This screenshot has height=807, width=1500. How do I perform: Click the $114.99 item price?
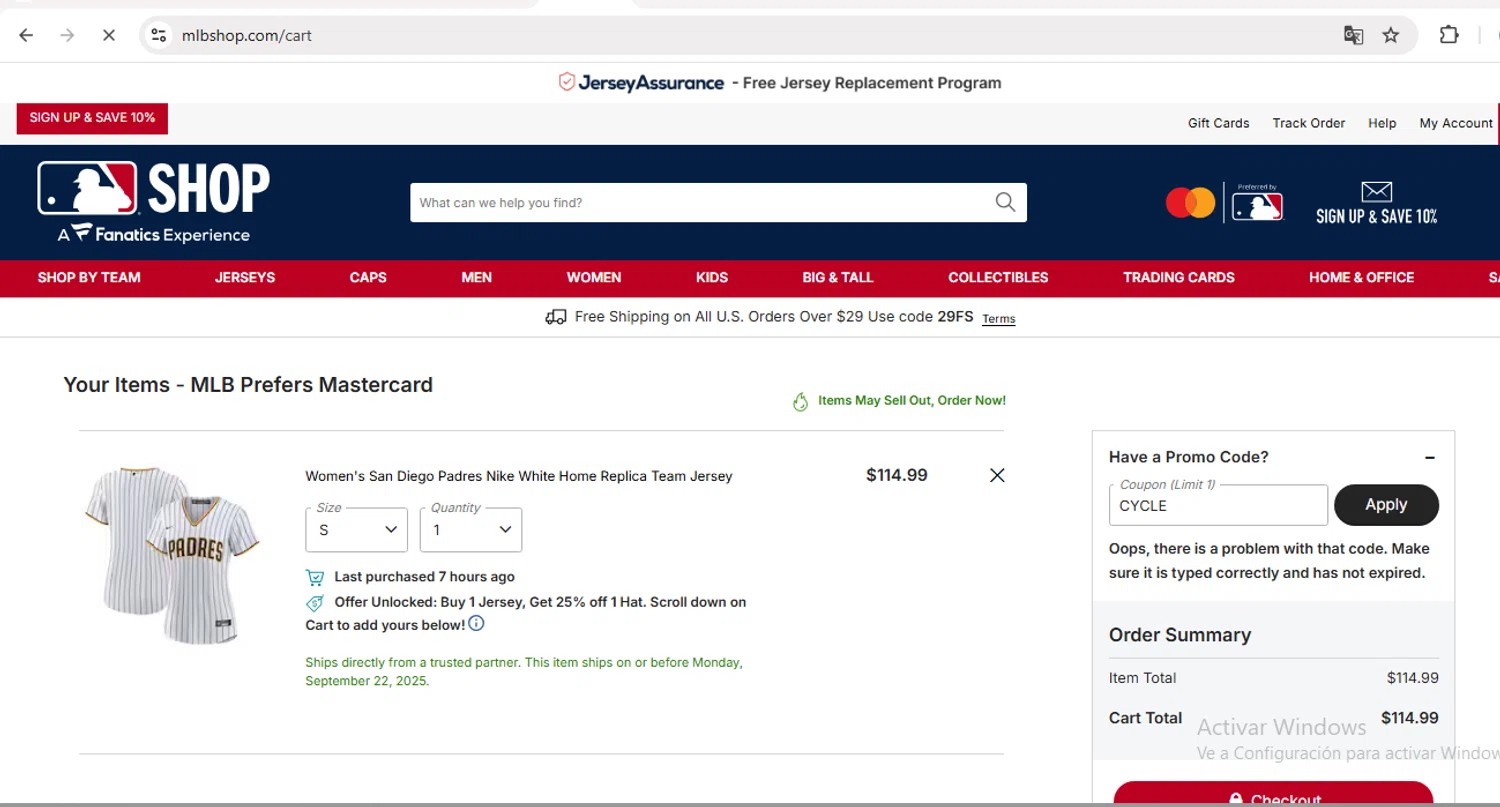[x=897, y=475]
